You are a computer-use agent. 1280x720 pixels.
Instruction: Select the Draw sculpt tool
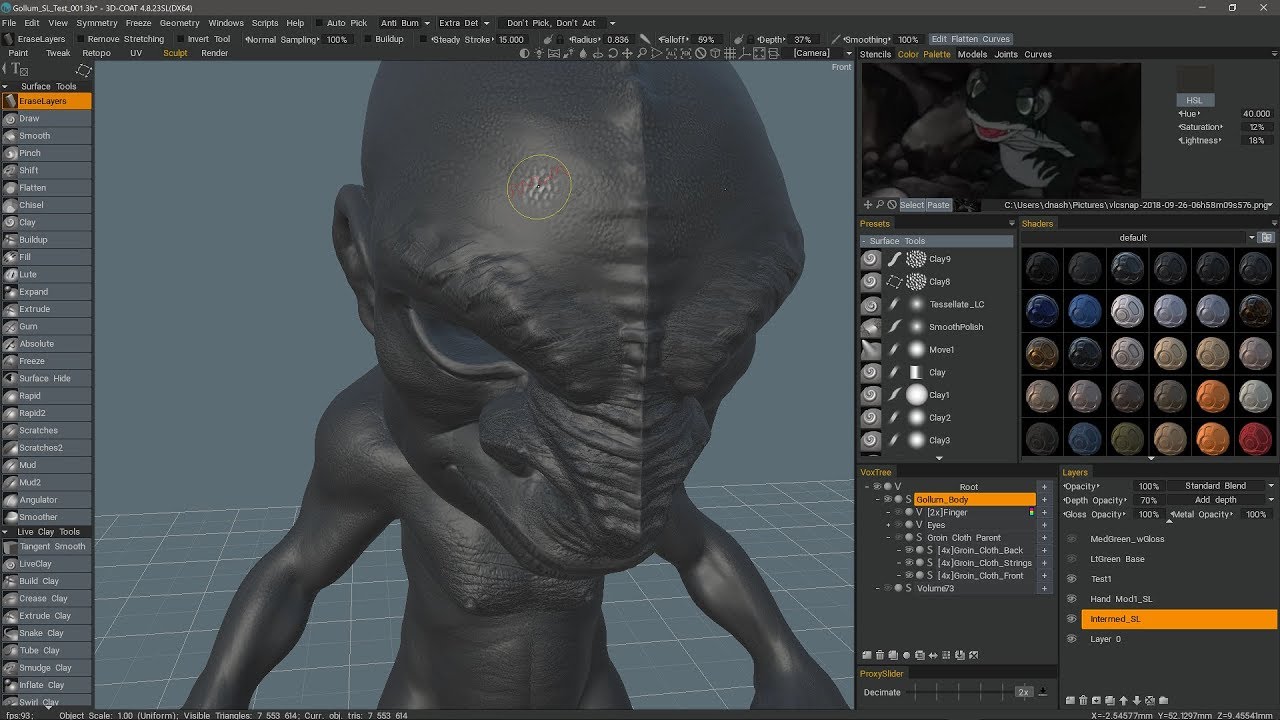(x=46, y=118)
